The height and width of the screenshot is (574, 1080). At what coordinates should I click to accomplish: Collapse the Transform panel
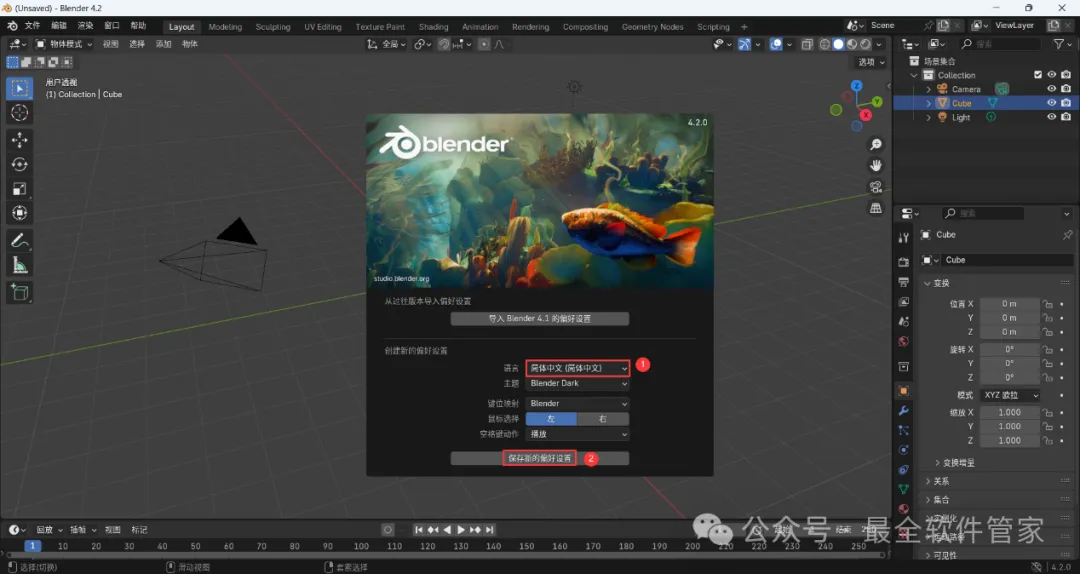(927, 283)
